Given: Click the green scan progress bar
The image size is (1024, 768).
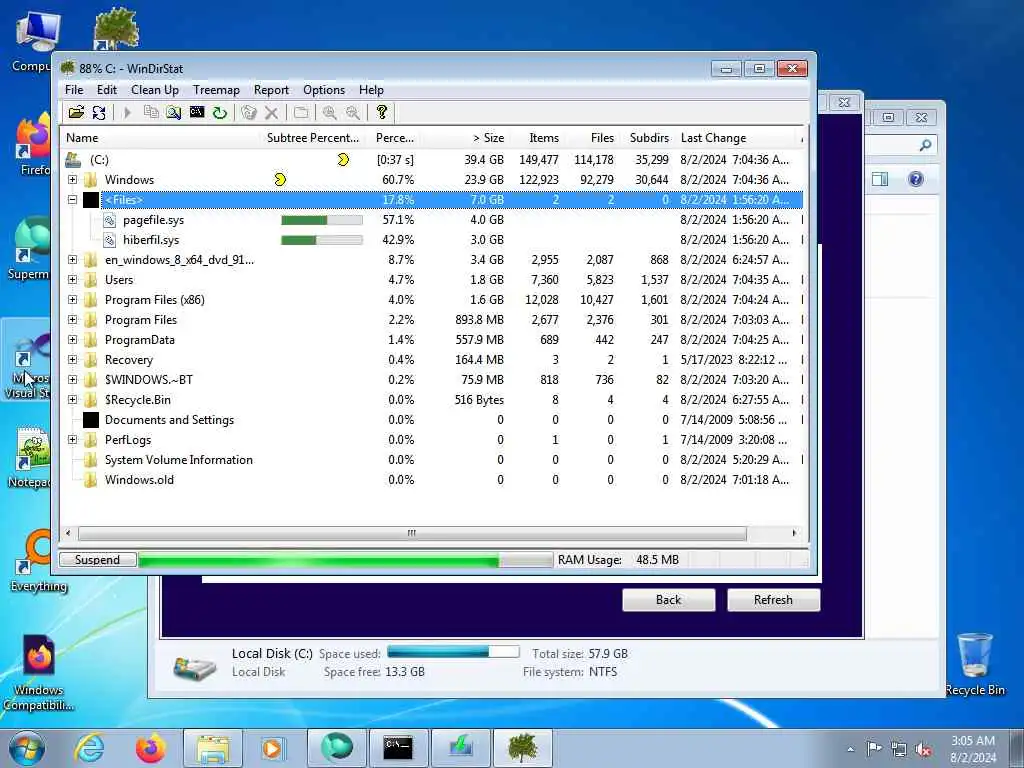Looking at the screenshot, I should click(x=345, y=560).
